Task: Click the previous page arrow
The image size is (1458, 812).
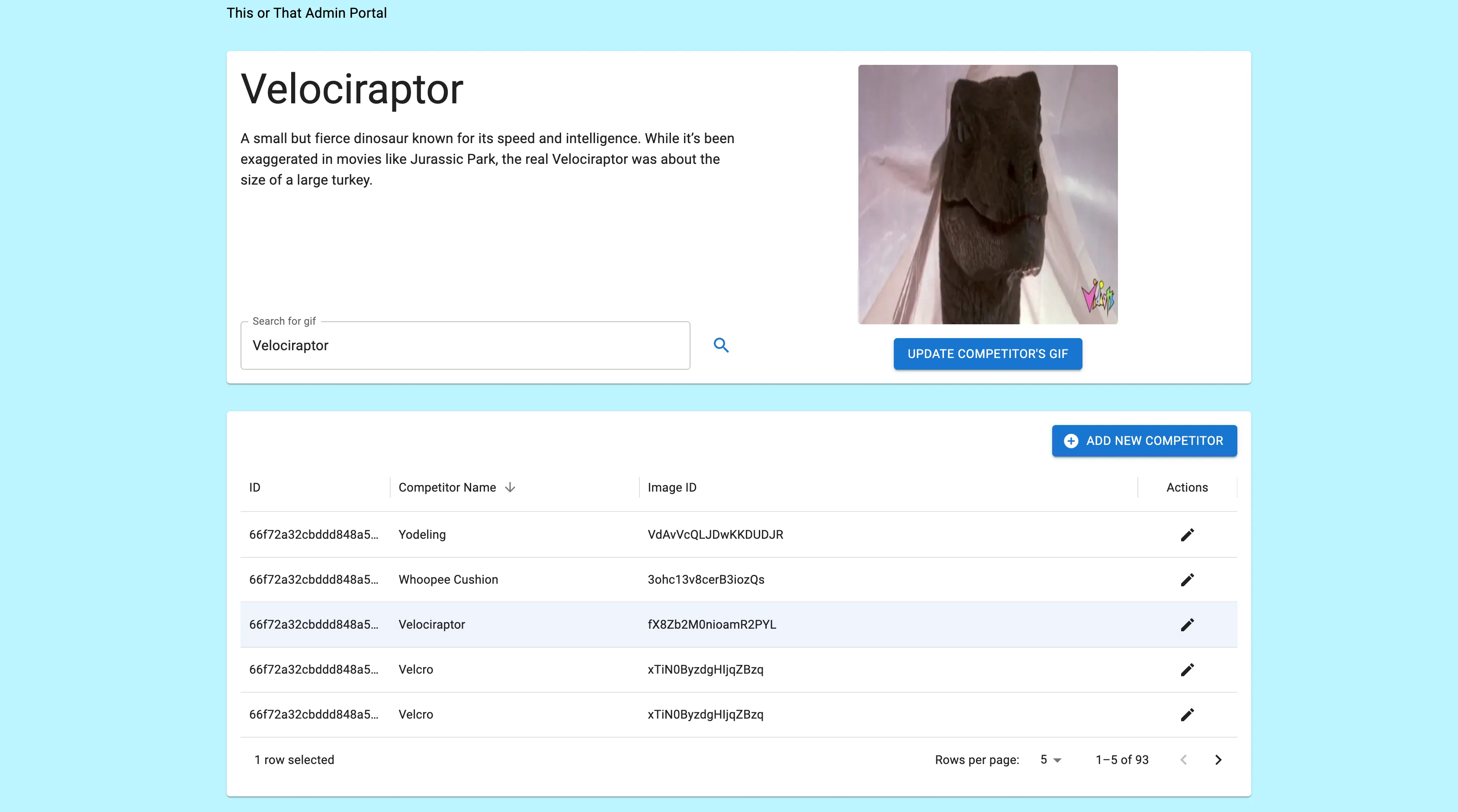Action: point(1184,759)
